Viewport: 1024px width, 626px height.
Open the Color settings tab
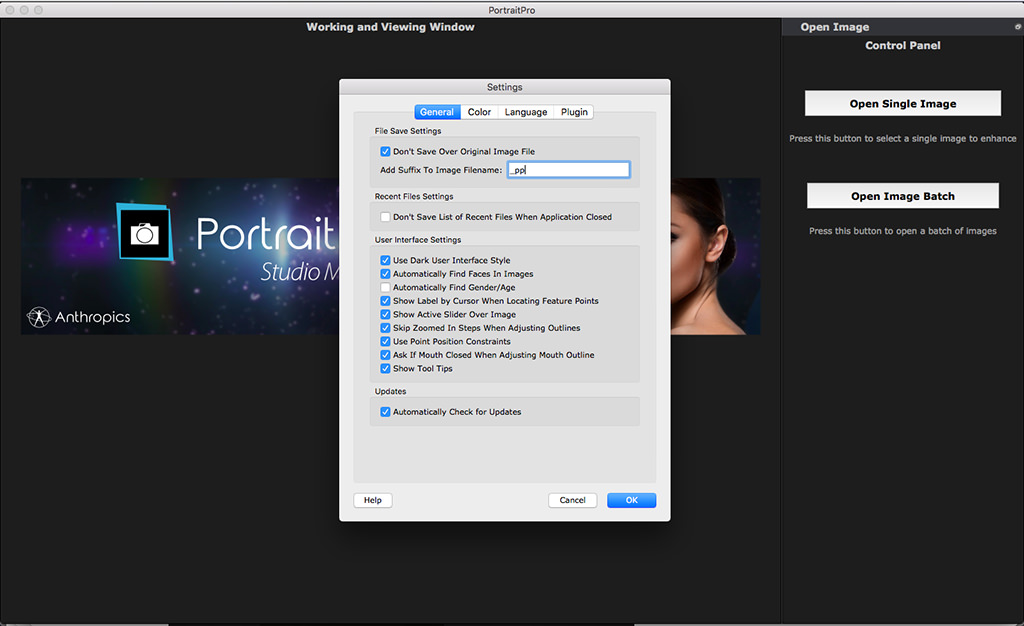point(479,112)
